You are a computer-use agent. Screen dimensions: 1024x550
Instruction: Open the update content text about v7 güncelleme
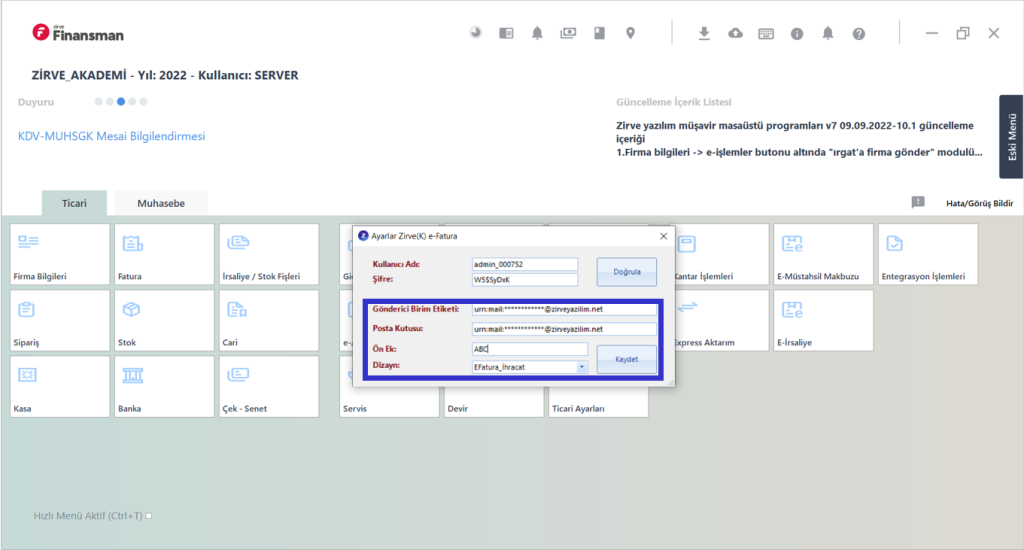click(x=799, y=138)
